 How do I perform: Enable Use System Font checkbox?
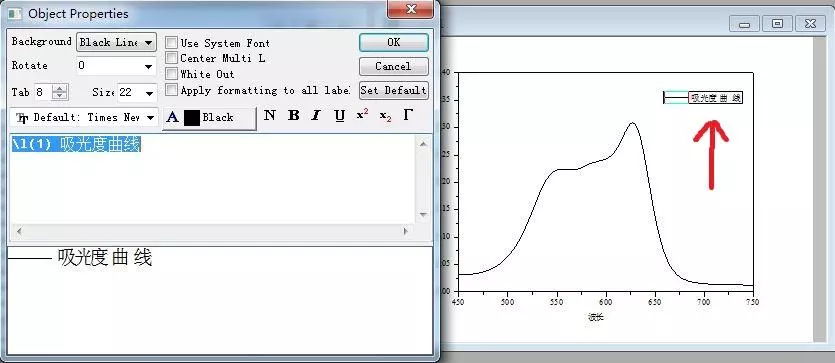(171, 43)
